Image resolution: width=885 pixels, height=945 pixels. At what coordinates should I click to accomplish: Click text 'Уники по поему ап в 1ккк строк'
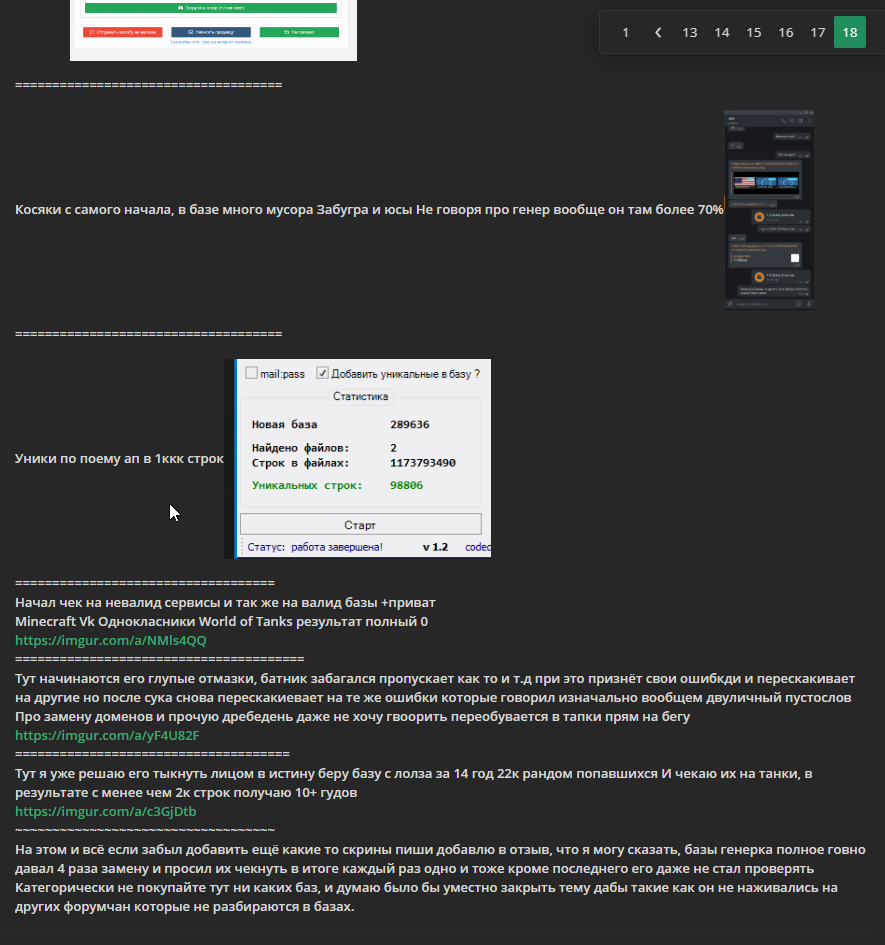click(119, 459)
